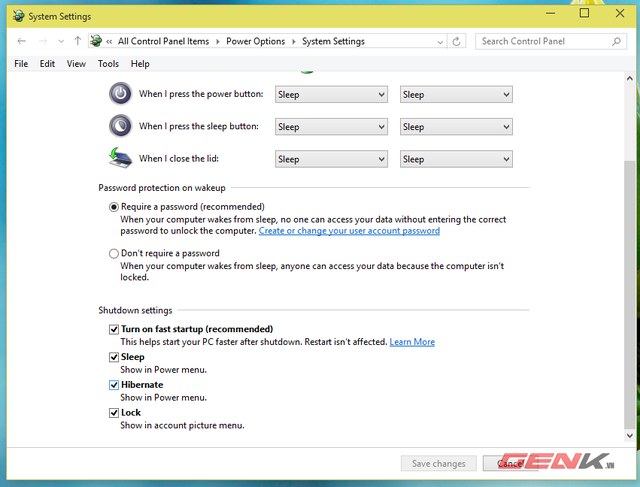Image resolution: width=640 pixels, height=487 pixels.
Task: Click the System Settings title bar icon
Action: click(18, 16)
